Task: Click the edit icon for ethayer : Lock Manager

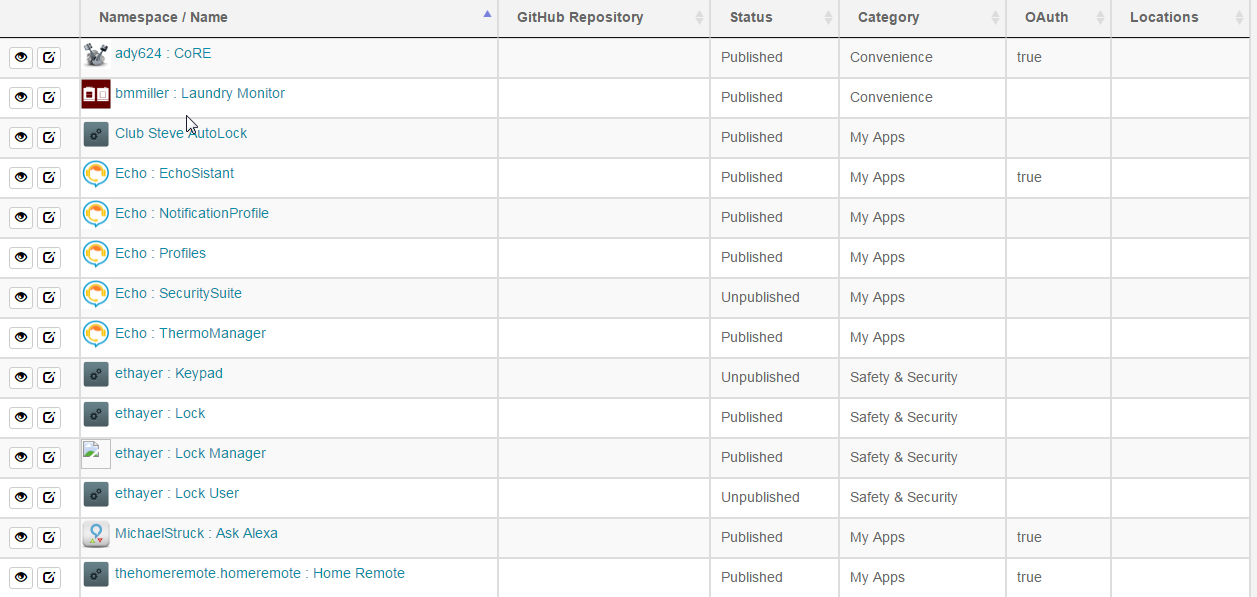Action: coord(49,457)
